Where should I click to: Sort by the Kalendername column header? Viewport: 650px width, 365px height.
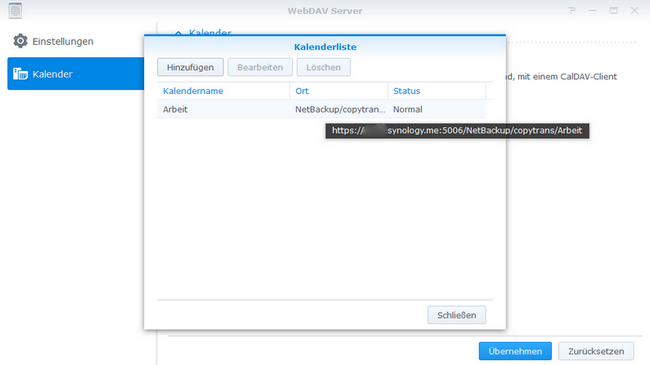click(x=223, y=91)
